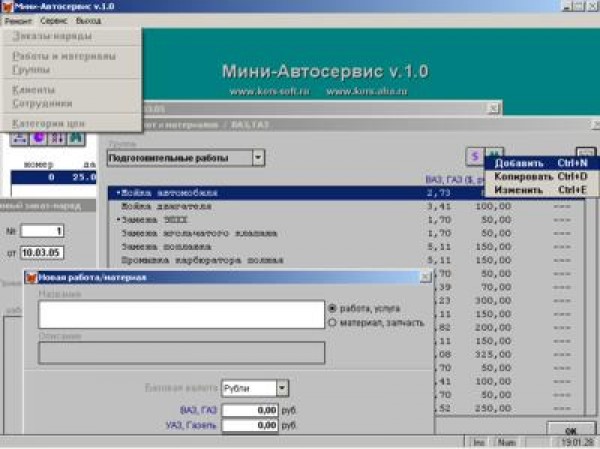Choose Добавить from the context menu

518,163
